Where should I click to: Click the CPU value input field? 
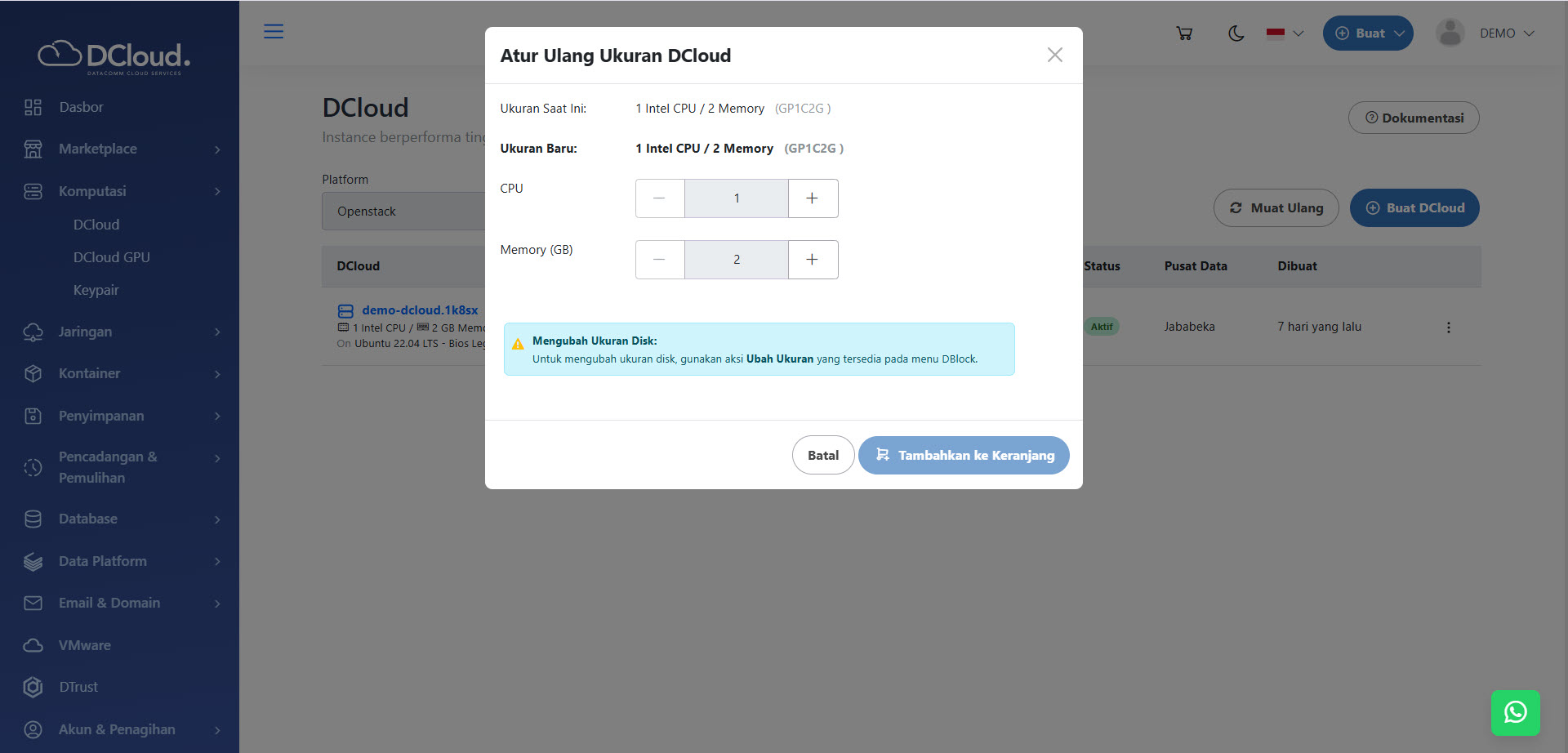736,198
